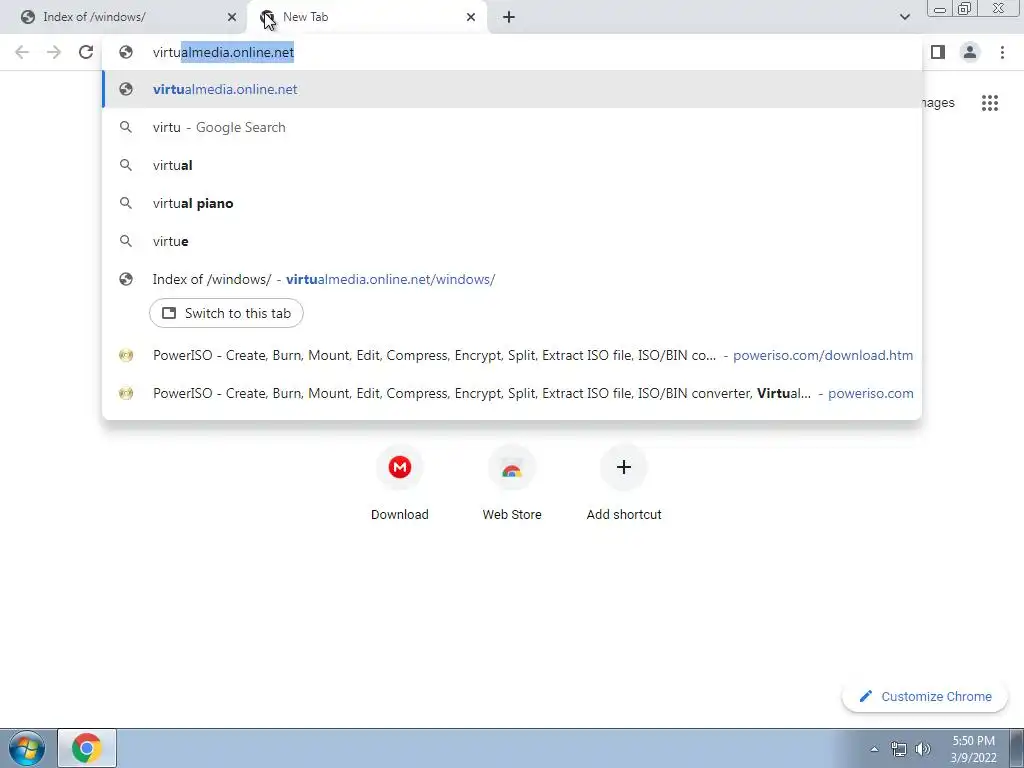This screenshot has width=1024, height=768.
Task: Click the taskbar clock showing 5:50 PM
Action: tap(973, 749)
